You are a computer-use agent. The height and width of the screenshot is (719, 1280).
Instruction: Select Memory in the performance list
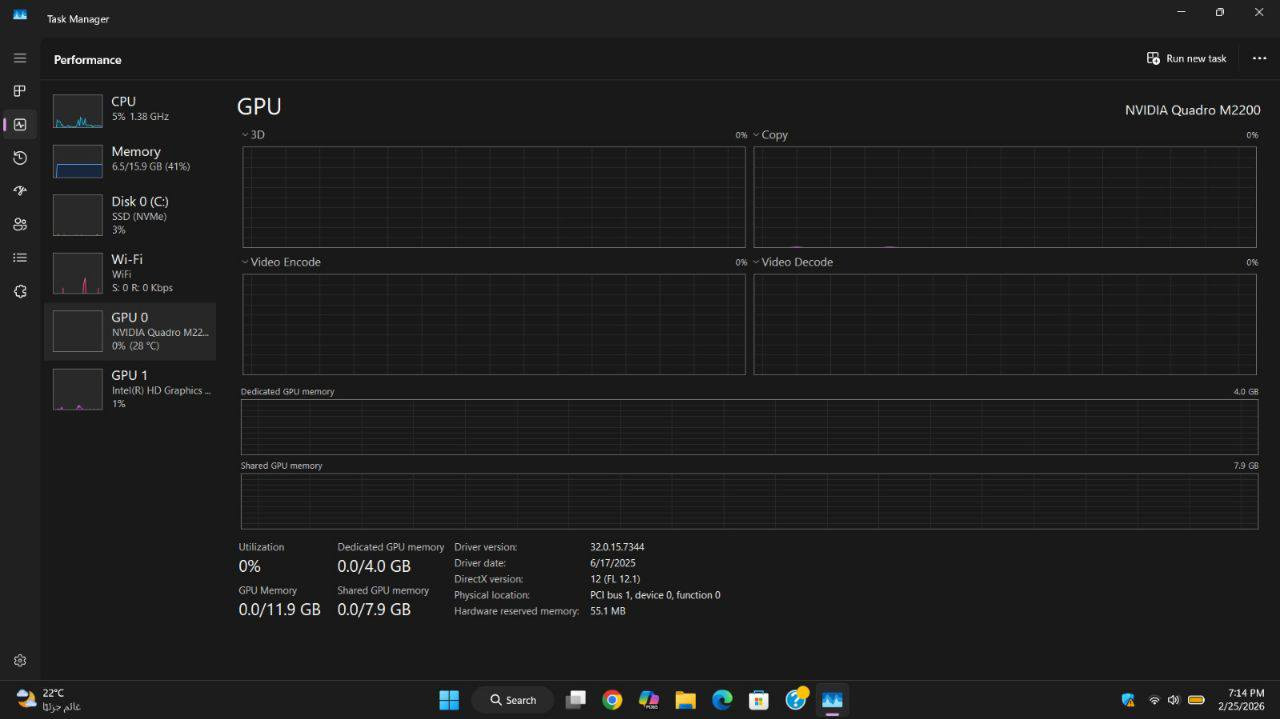[130, 159]
